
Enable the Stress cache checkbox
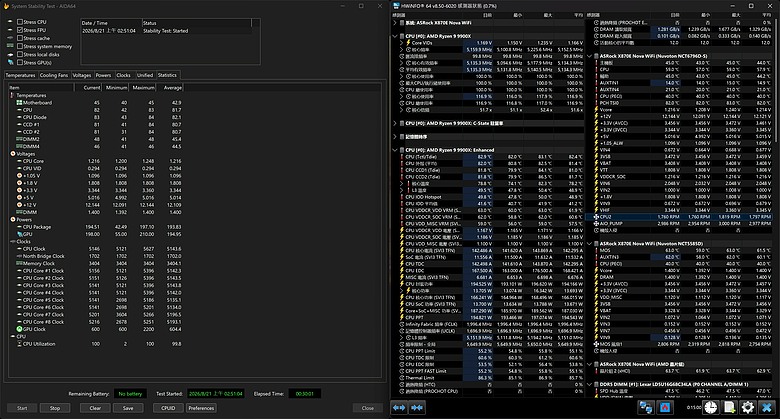click(20, 38)
